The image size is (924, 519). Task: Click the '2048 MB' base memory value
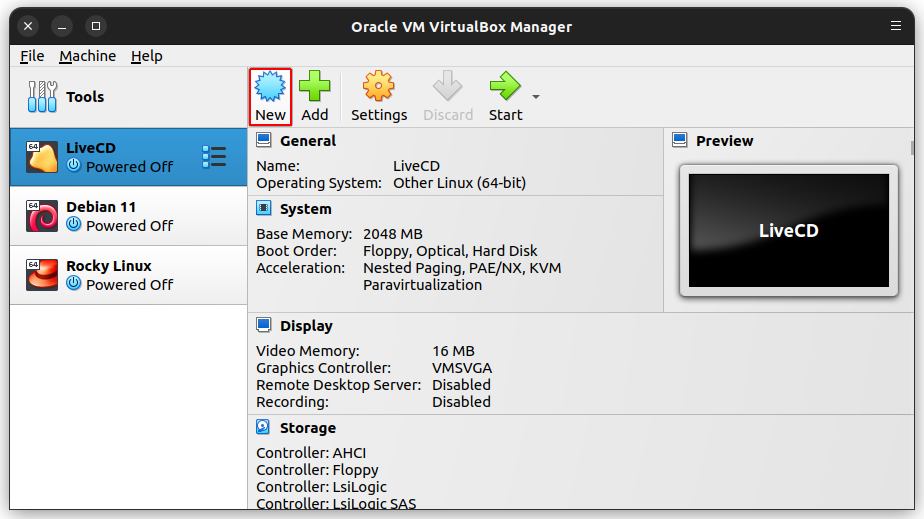392,234
